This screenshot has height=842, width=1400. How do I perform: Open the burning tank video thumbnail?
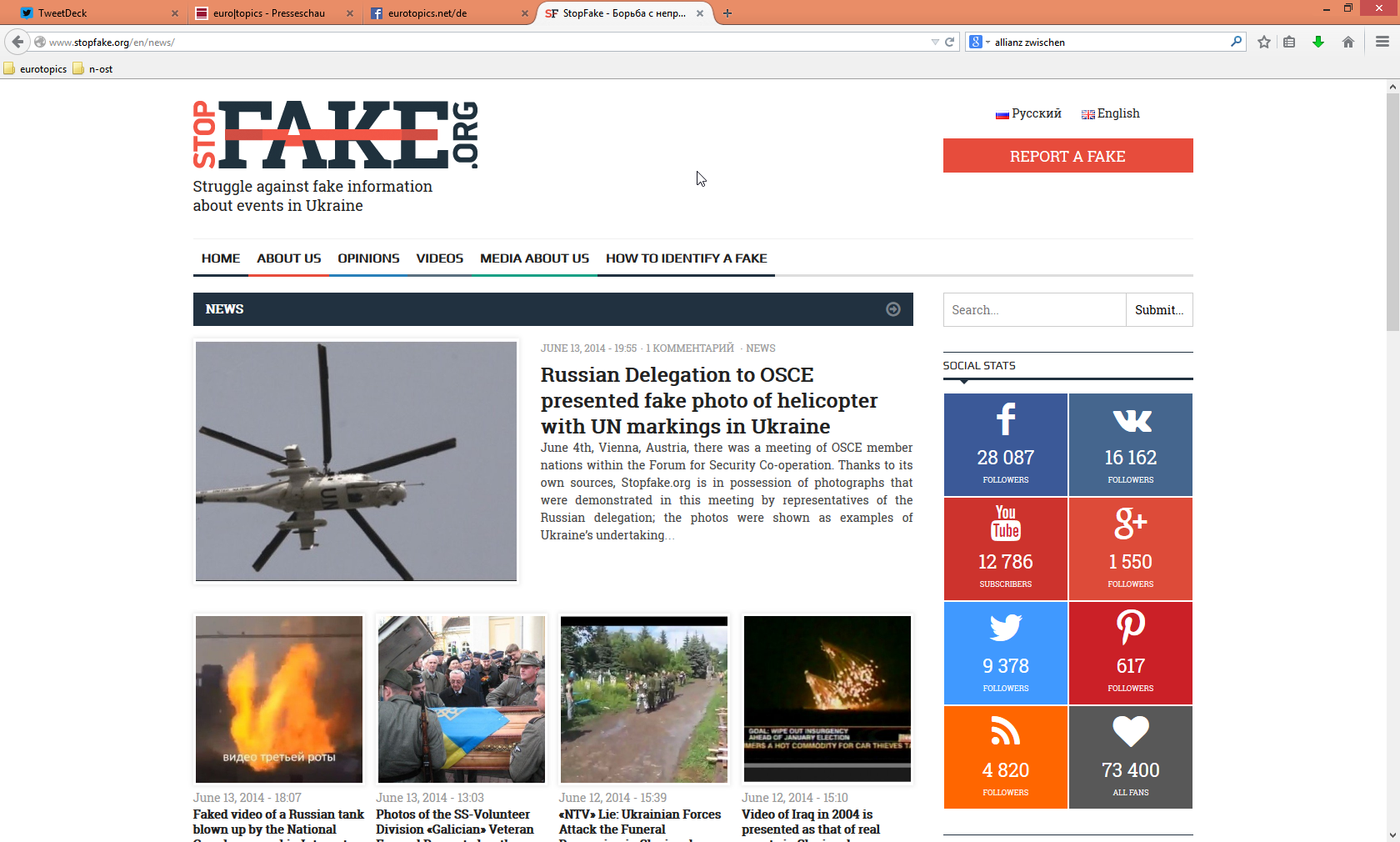[279, 699]
